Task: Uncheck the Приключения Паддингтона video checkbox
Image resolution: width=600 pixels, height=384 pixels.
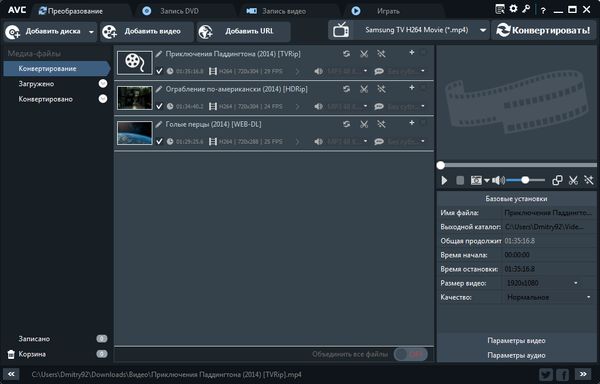Action: (x=159, y=71)
